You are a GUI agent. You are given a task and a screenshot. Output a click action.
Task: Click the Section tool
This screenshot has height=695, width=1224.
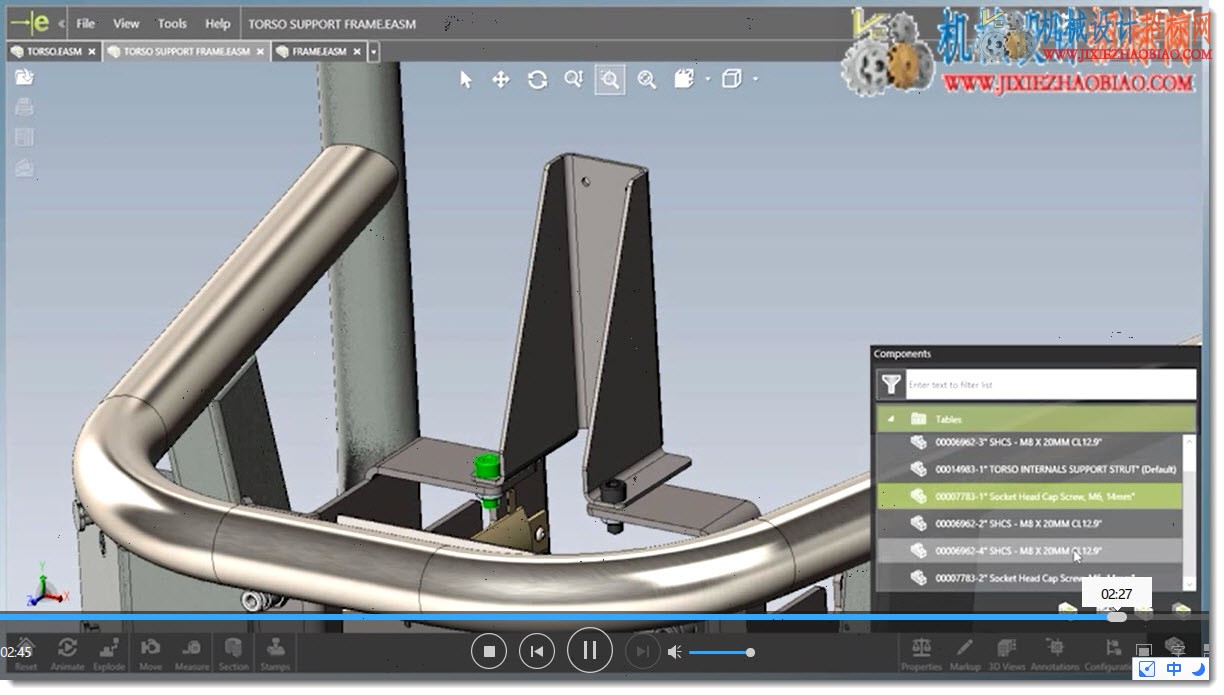click(233, 654)
